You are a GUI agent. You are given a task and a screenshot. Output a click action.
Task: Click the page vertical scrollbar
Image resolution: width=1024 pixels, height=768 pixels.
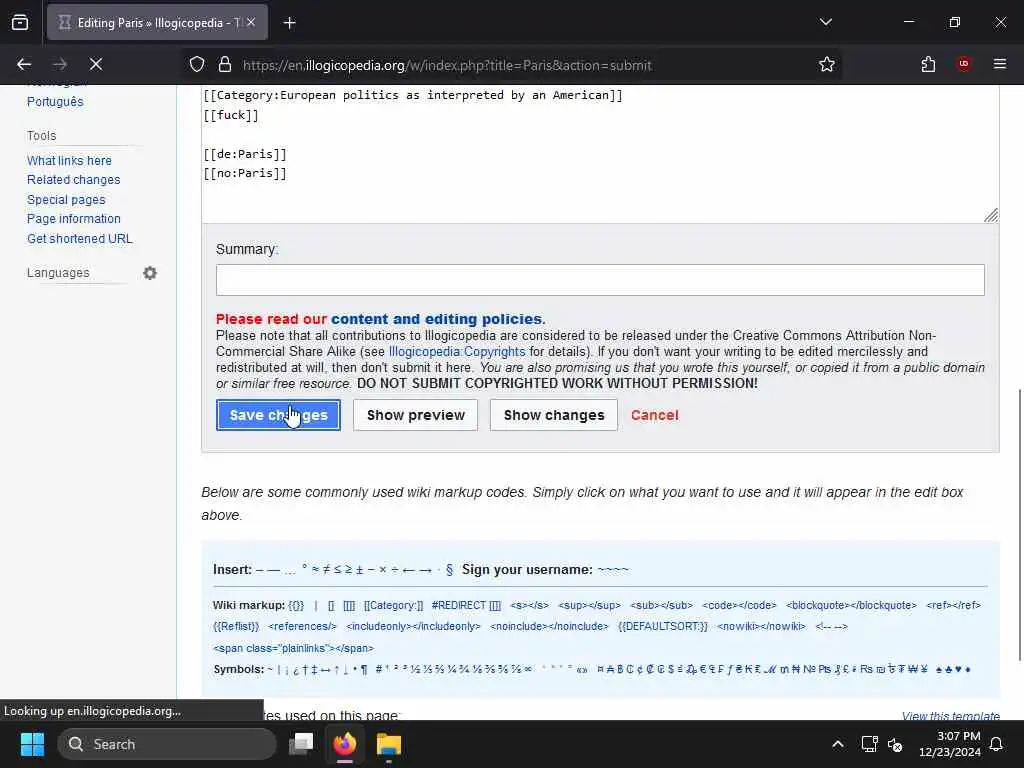pyautogui.click(x=1019, y=525)
